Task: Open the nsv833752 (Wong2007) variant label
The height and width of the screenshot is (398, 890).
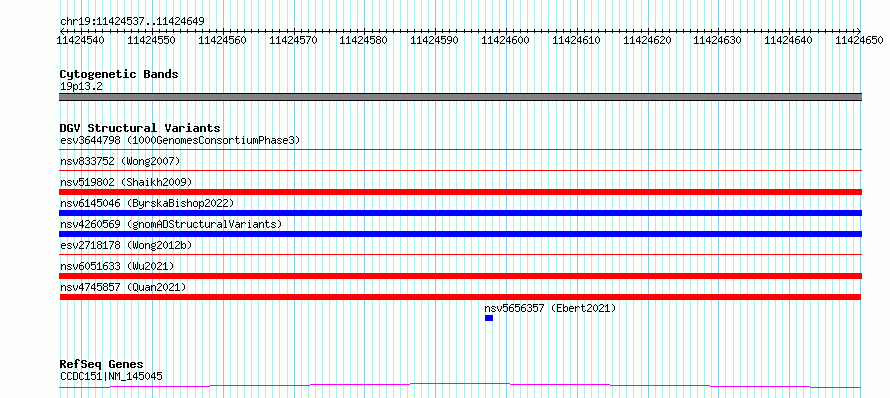Action: pyautogui.click(x=120, y=161)
